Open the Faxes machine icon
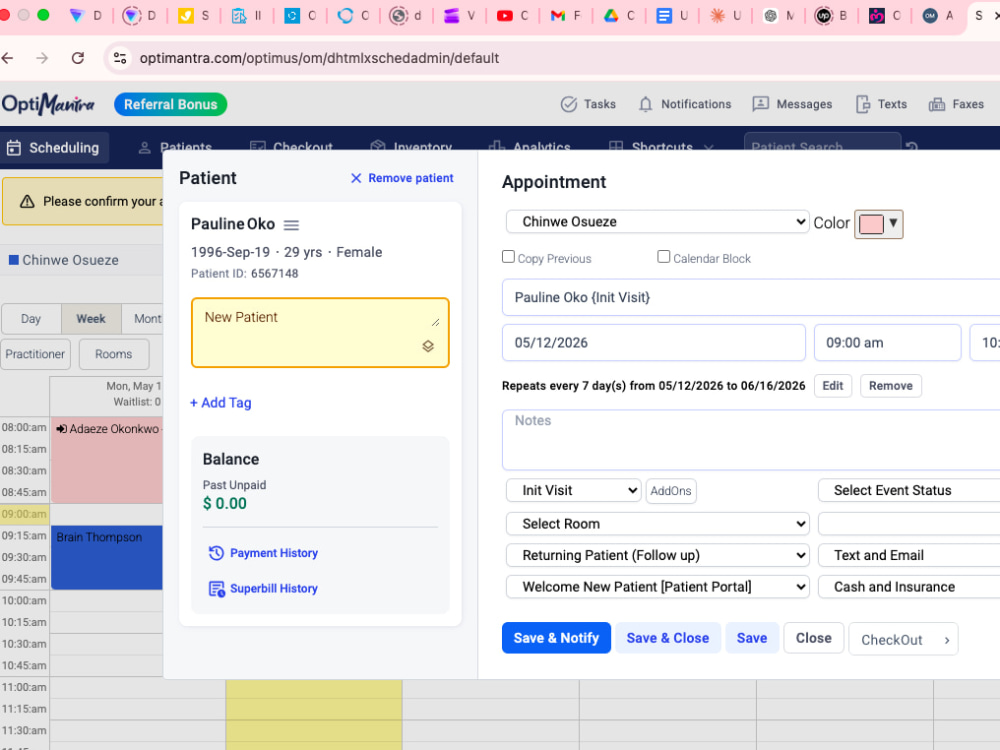The height and width of the screenshot is (750, 1000). point(936,104)
